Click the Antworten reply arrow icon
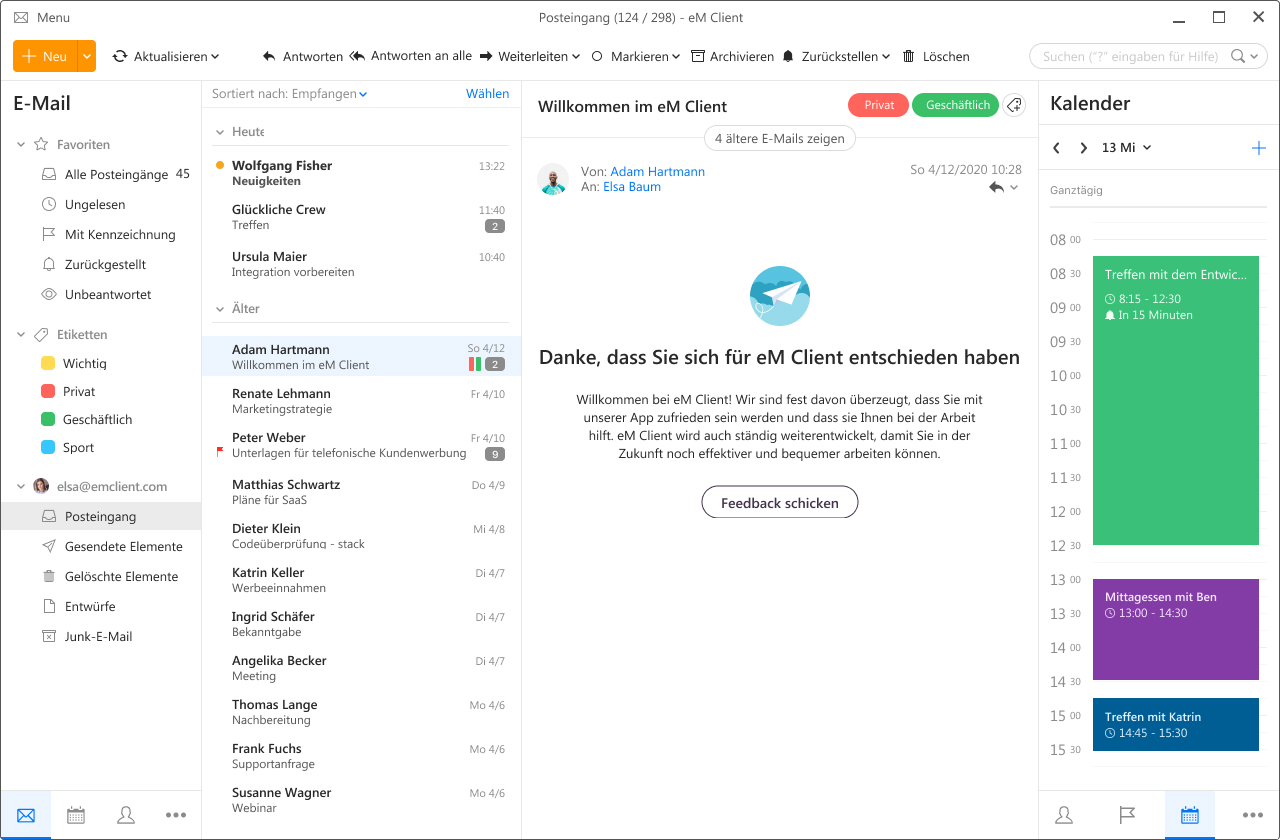Screen dimensions: 1280x840 click(x=269, y=57)
